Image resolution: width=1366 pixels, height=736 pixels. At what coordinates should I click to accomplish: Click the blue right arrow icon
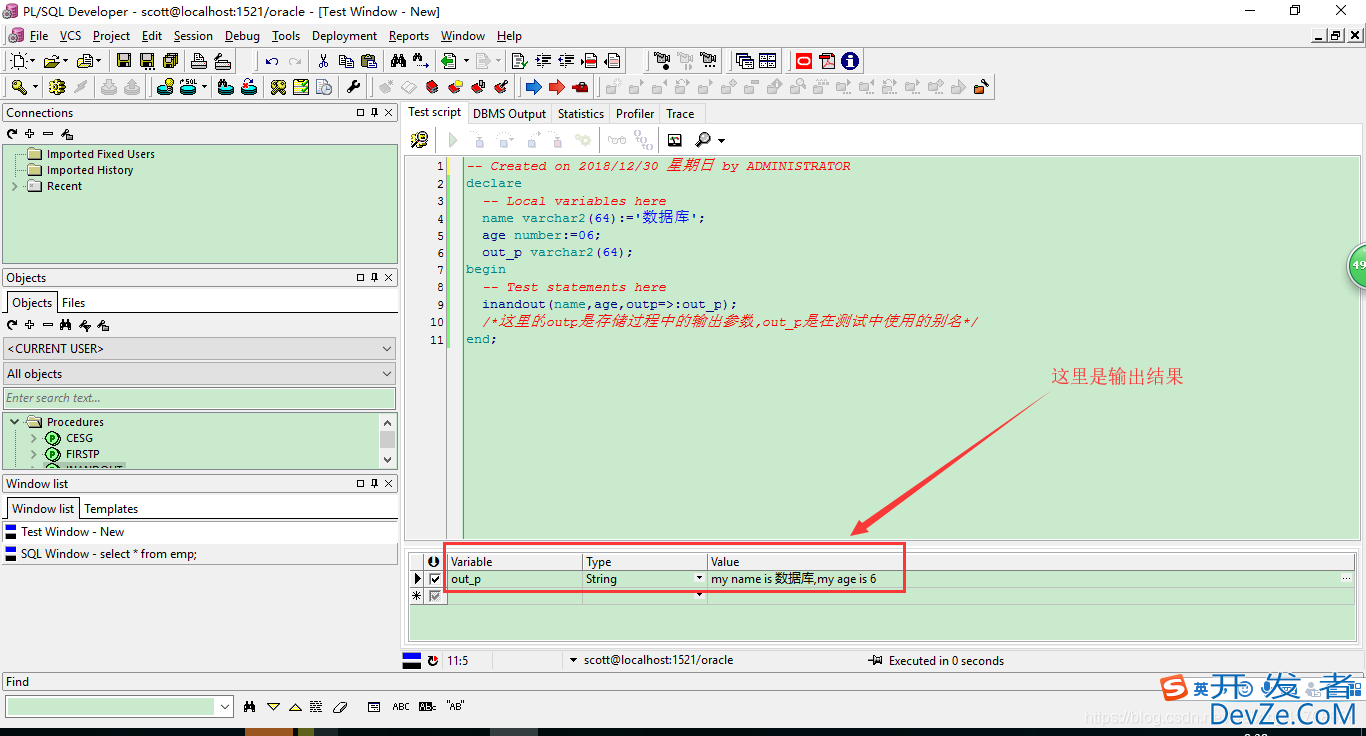point(534,87)
